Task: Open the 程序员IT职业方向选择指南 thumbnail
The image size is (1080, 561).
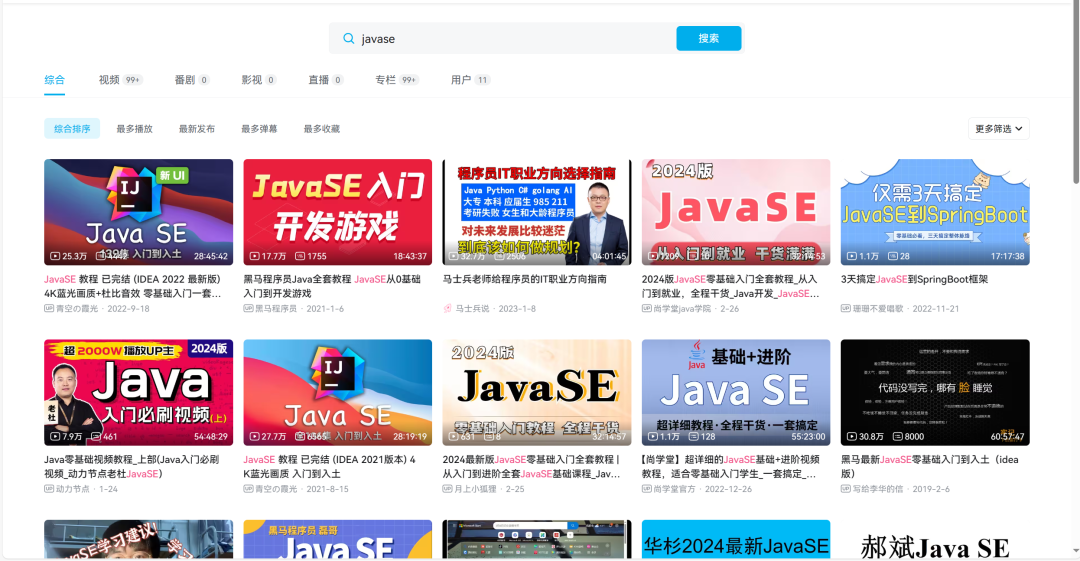Action: point(537,212)
